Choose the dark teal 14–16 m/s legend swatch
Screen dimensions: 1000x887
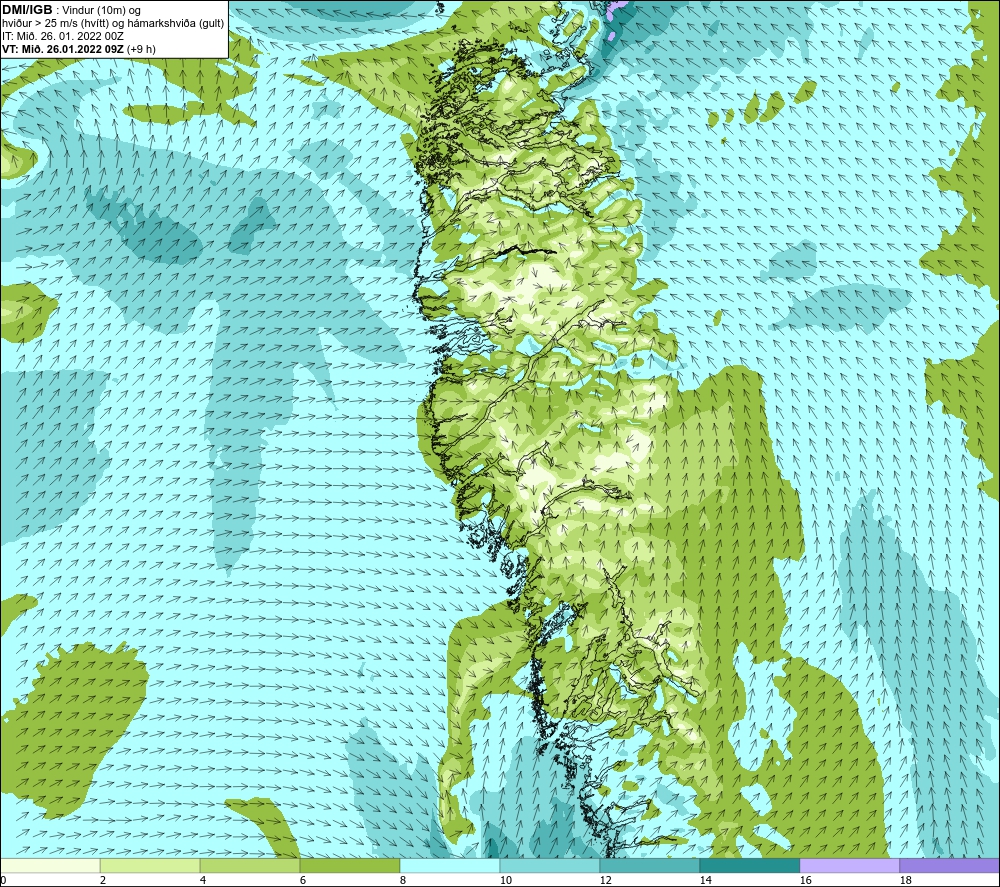(x=749, y=865)
